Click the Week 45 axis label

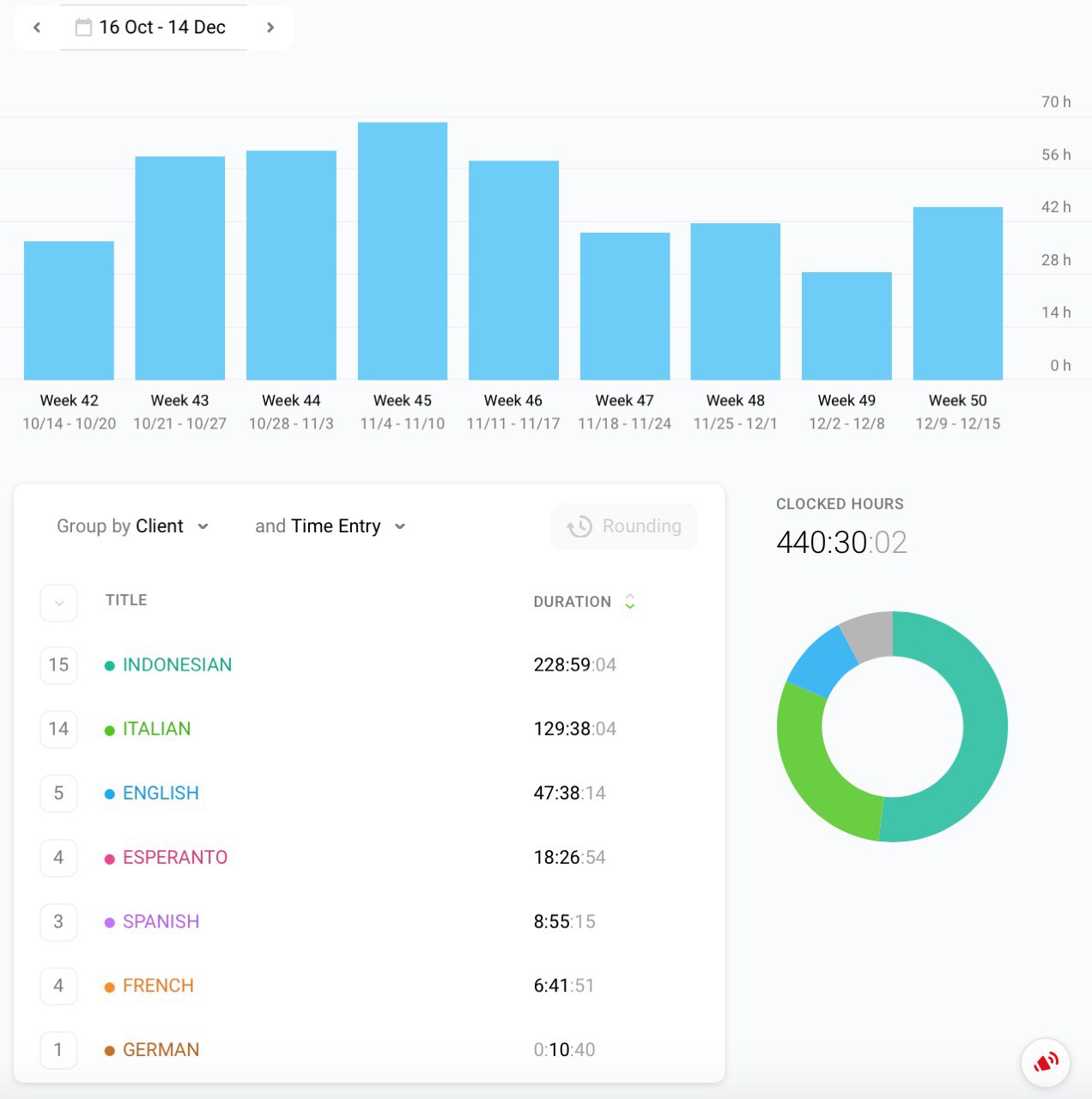click(403, 401)
